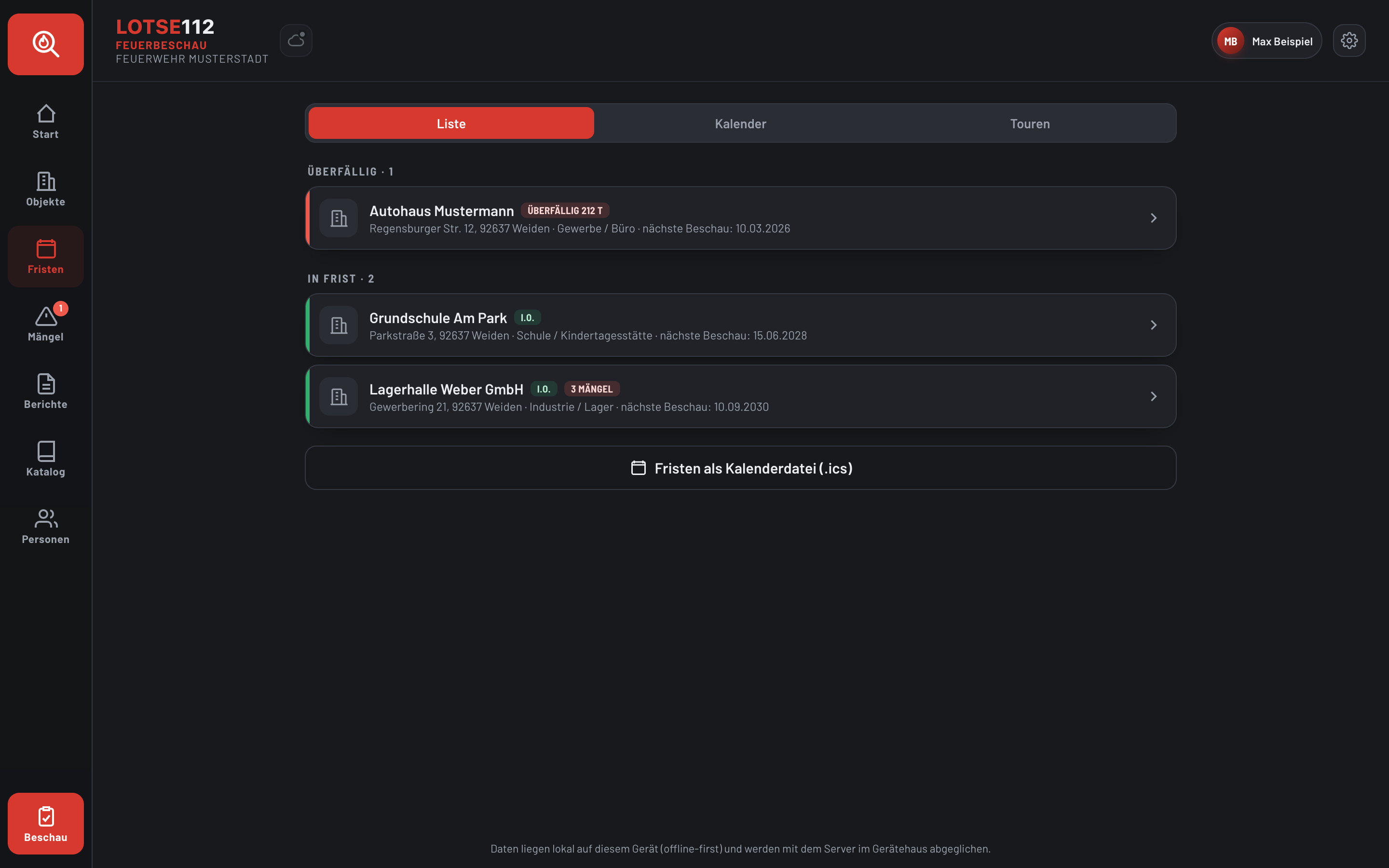Image resolution: width=1389 pixels, height=868 pixels.
Task: Click I.O. badge on Lagerhalle Weber GmbH
Action: (544, 389)
